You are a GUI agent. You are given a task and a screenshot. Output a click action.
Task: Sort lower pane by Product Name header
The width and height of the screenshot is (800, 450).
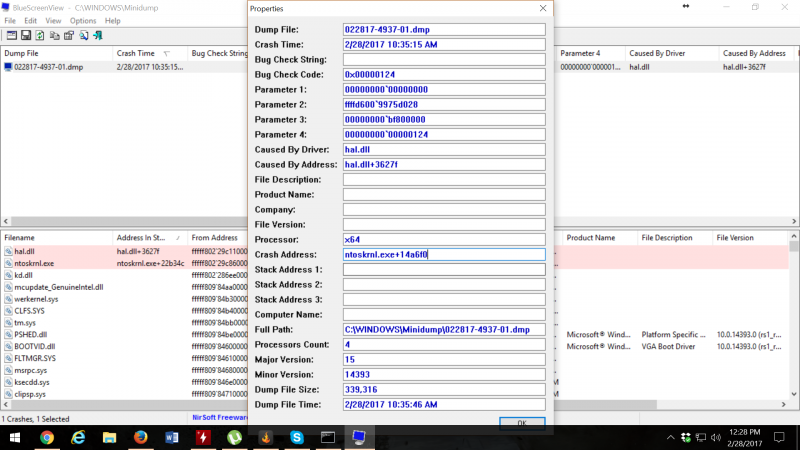pyautogui.click(x=599, y=238)
